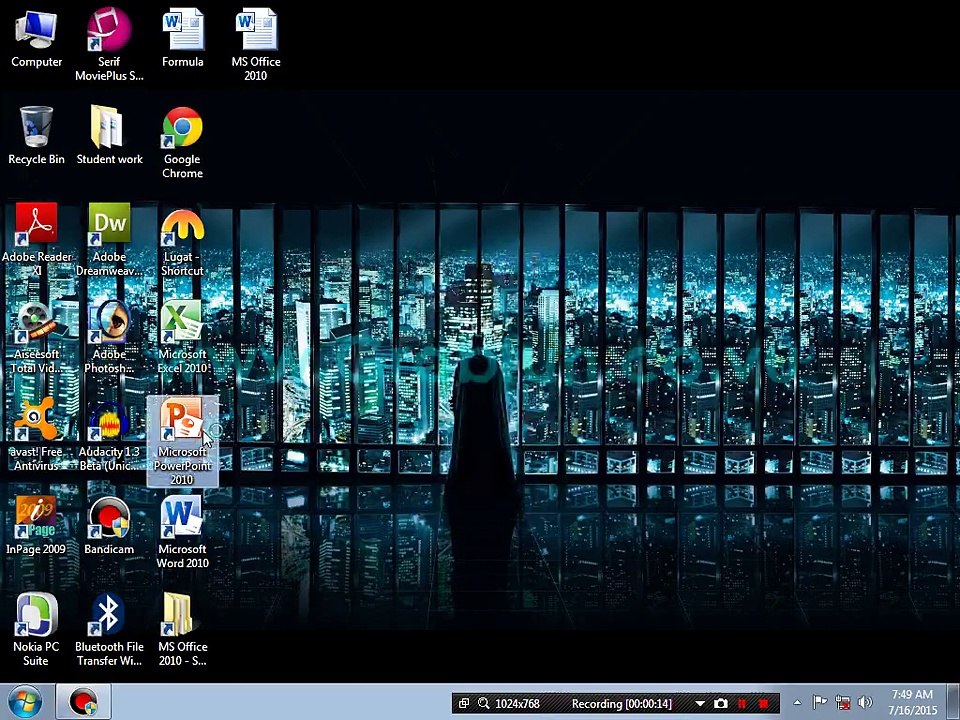This screenshot has width=960, height=720.
Task: Select the Nokia PC Suite shortcut
Action: pos(36,629)
